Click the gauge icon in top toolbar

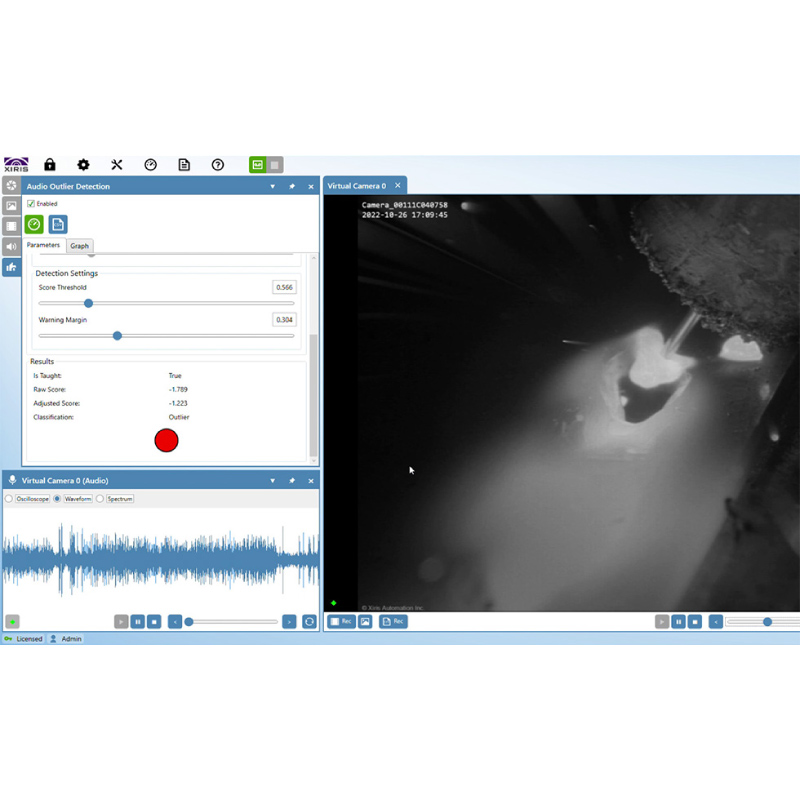pos(151,164)
